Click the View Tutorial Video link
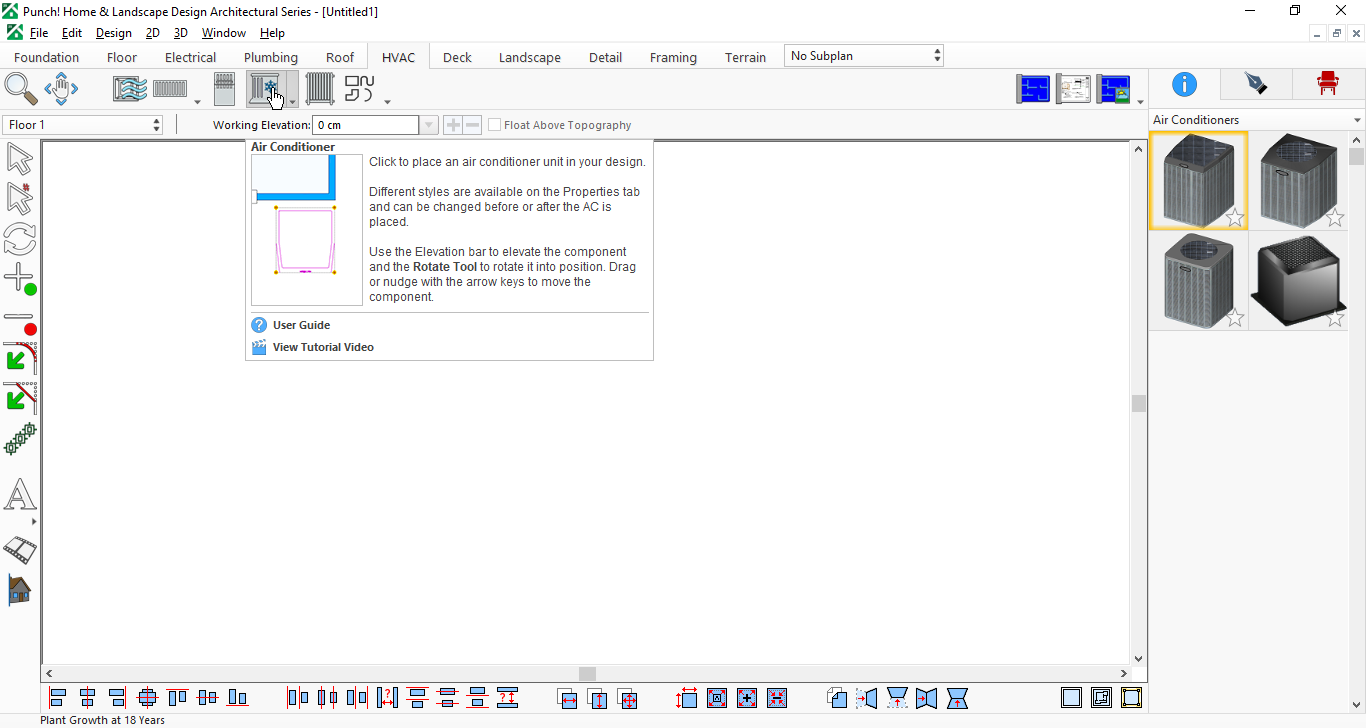1366x728 pixels. coord(323,347)
